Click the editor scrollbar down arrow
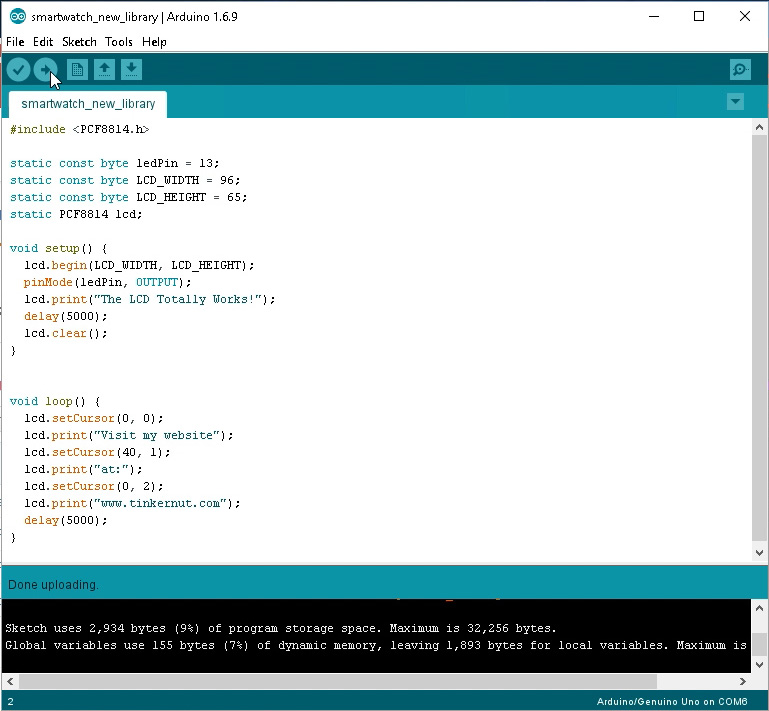The width and height of the screenshot is (769, 711). (759, 553)
